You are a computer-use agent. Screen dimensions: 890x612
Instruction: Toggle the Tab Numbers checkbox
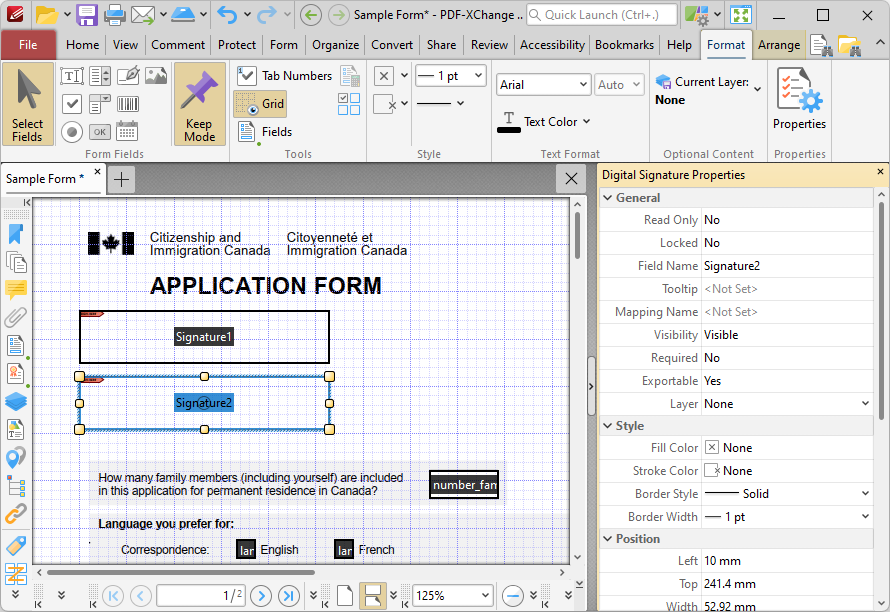click(284, 76)
